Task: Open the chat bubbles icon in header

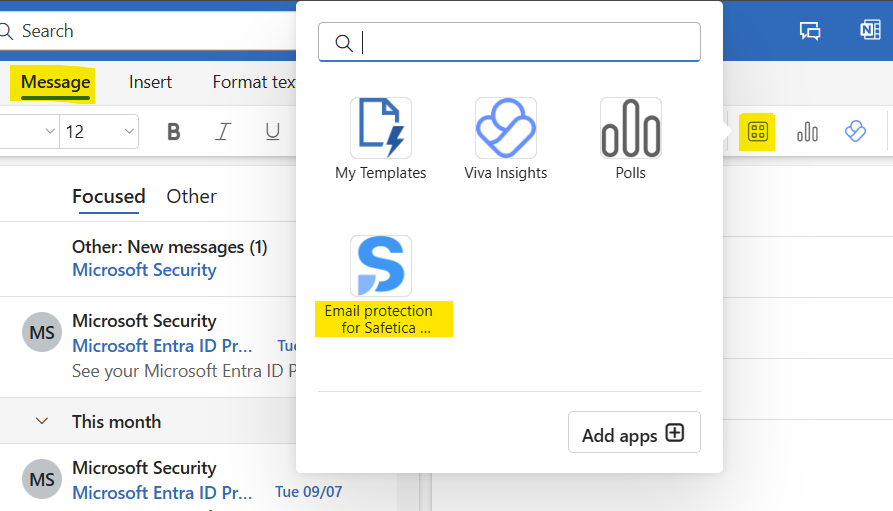Action: (810, 30)
